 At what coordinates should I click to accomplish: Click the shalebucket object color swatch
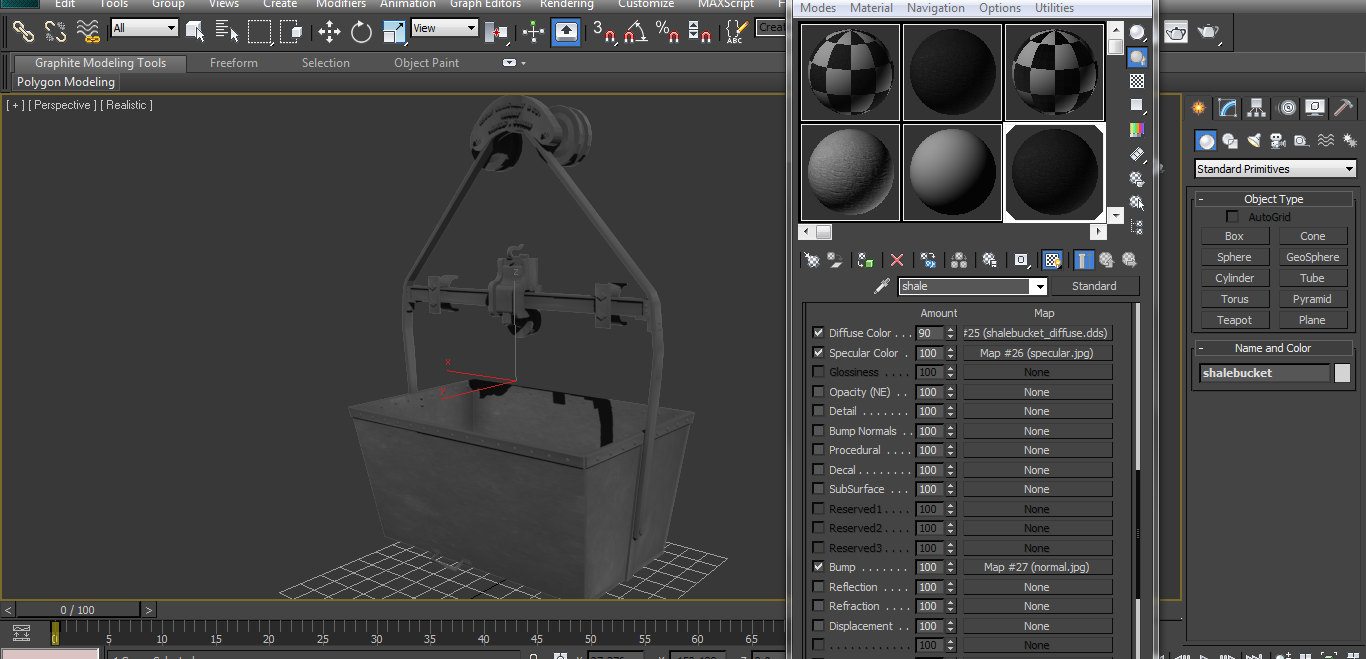click(x=1342, y=373)
